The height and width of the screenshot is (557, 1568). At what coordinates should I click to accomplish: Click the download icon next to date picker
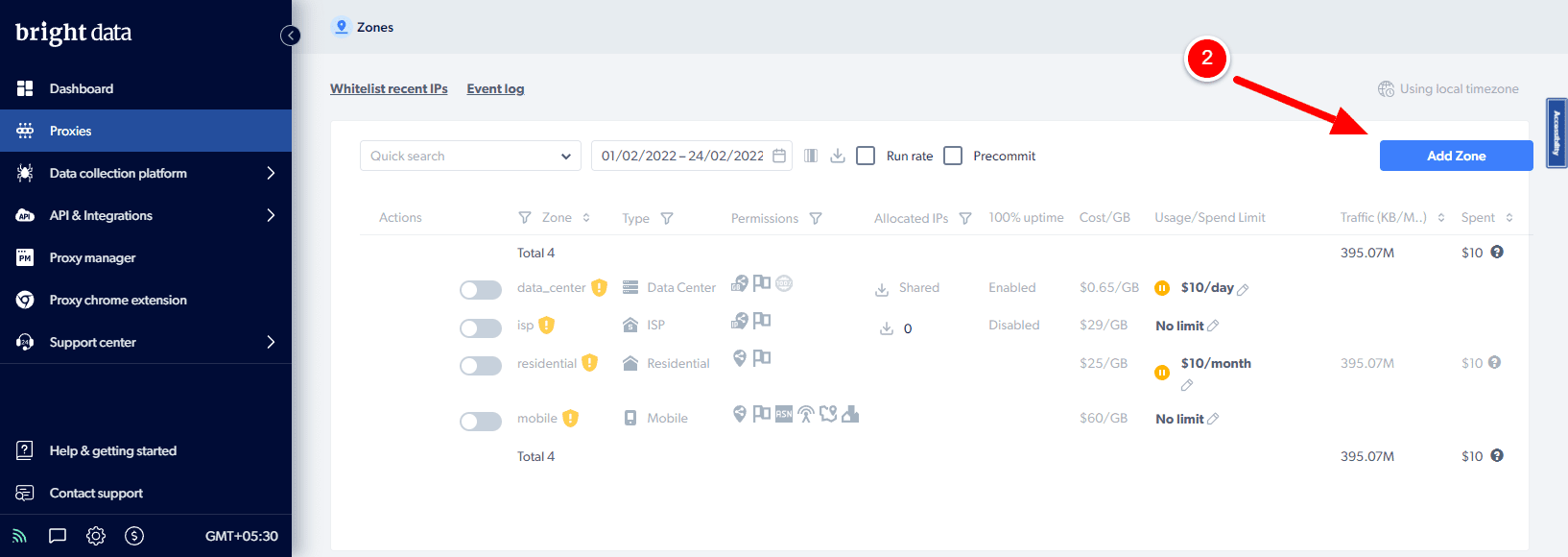(x=838, y=156)
